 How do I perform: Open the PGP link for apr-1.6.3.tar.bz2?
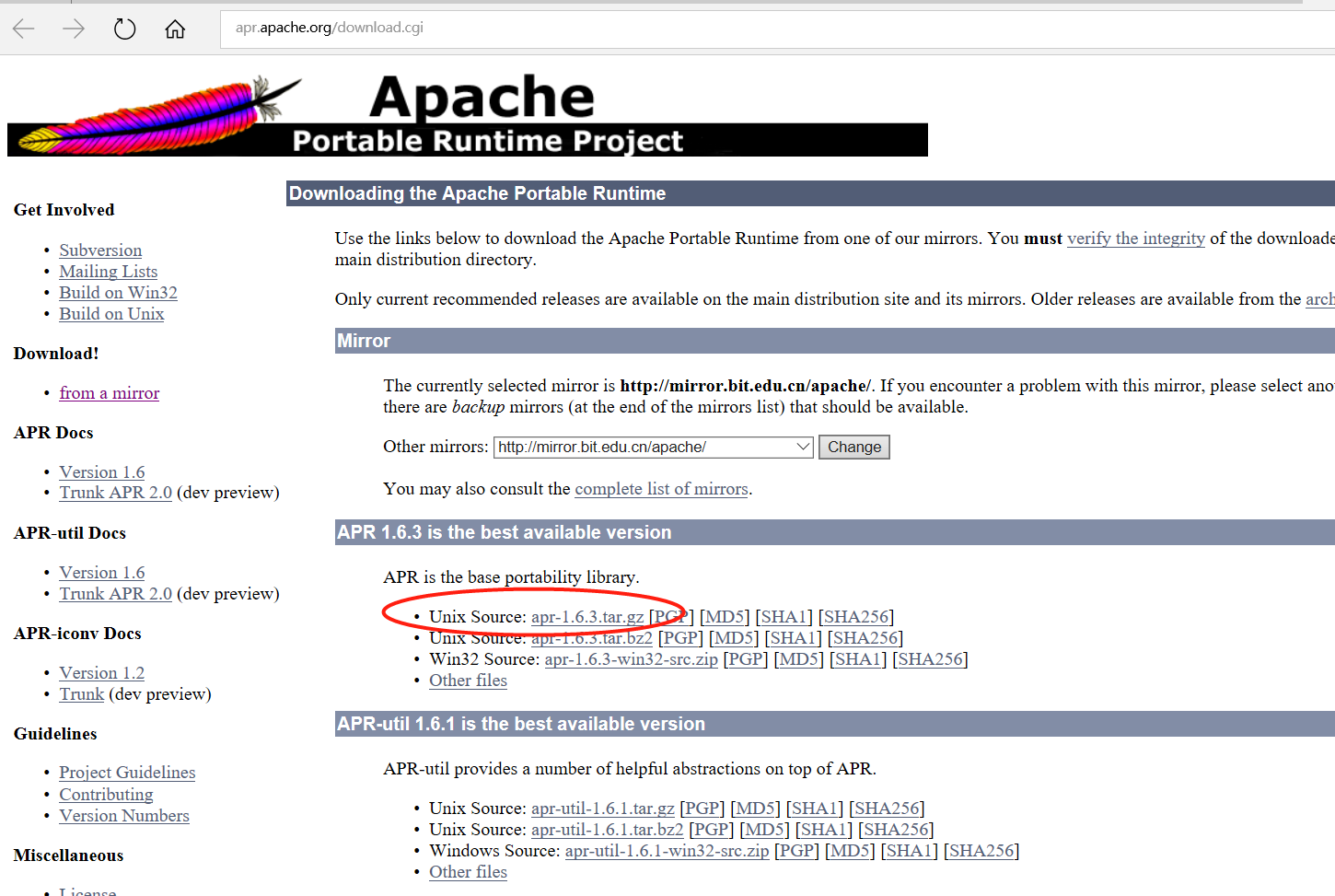[x=681, y=638]
